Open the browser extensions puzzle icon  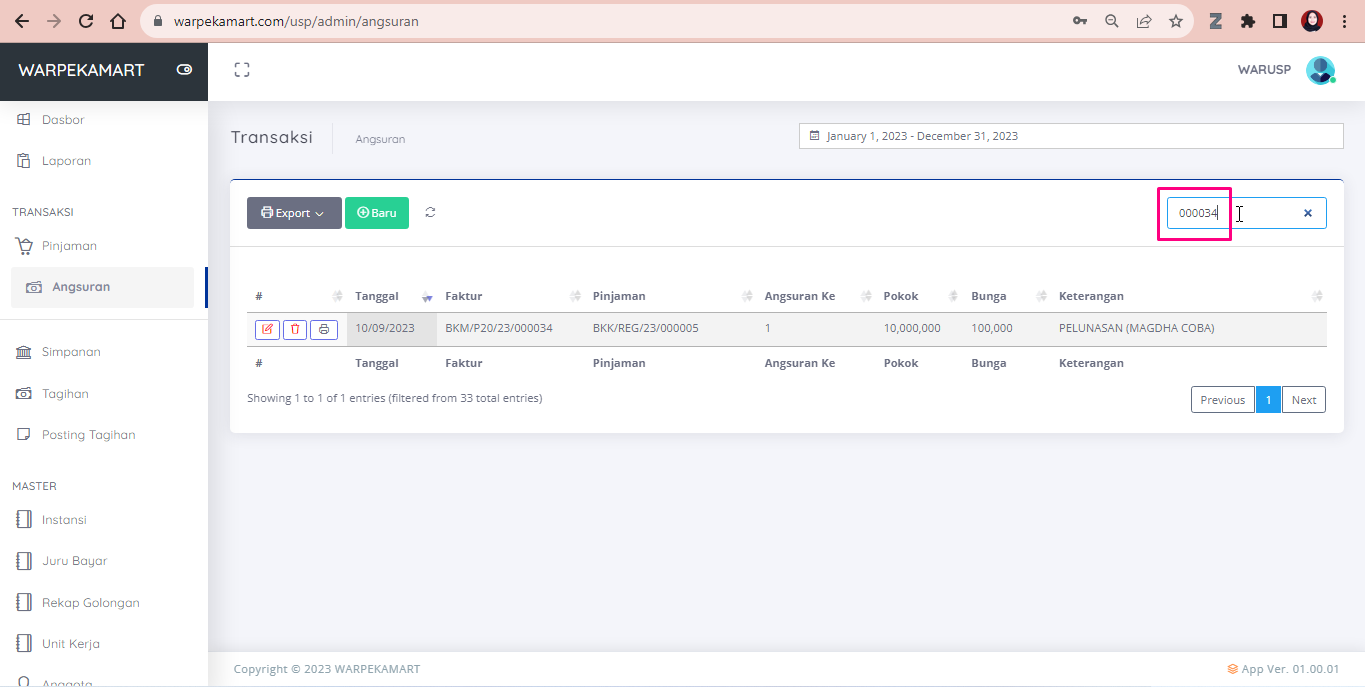click(1248, 21)
